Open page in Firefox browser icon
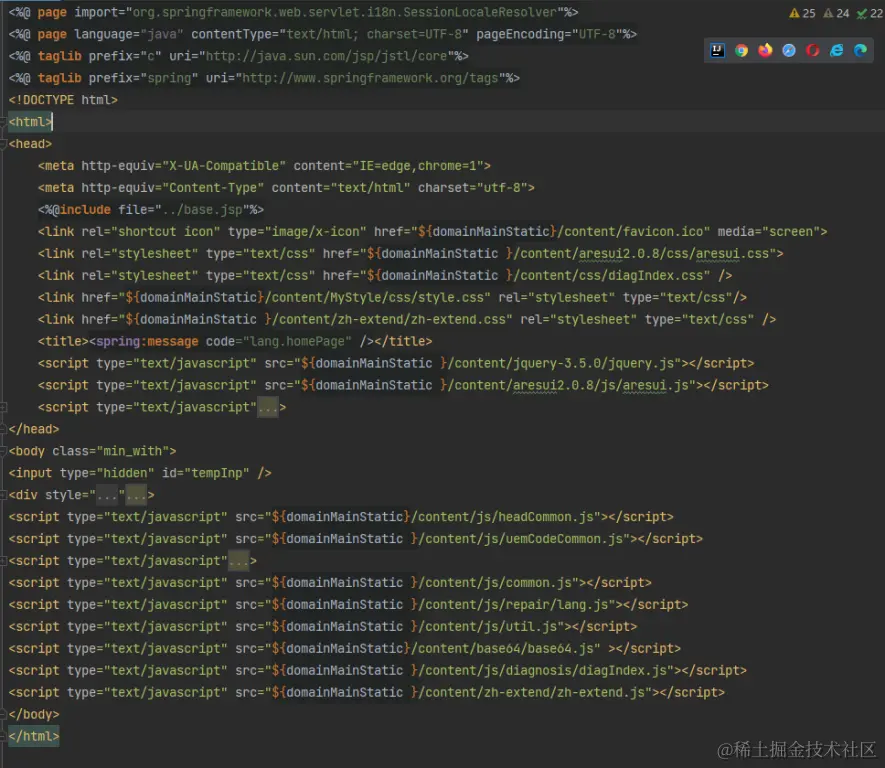Viewport: 885px width, 768px height. click(x=765, y=51)
